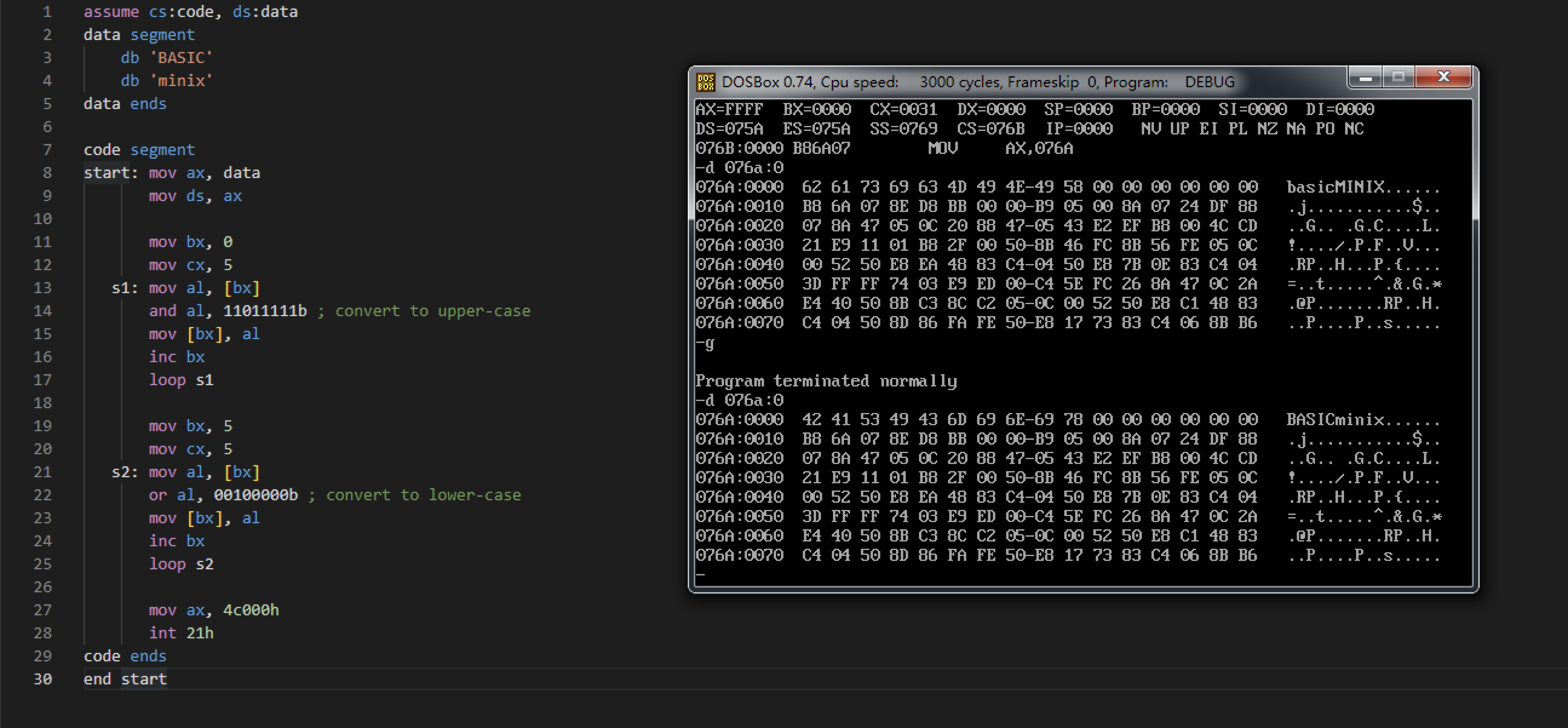Click CS=076B register value in DOSBox
The width and height of the screenshot is (1568, 728).
[x=991, y=129]
